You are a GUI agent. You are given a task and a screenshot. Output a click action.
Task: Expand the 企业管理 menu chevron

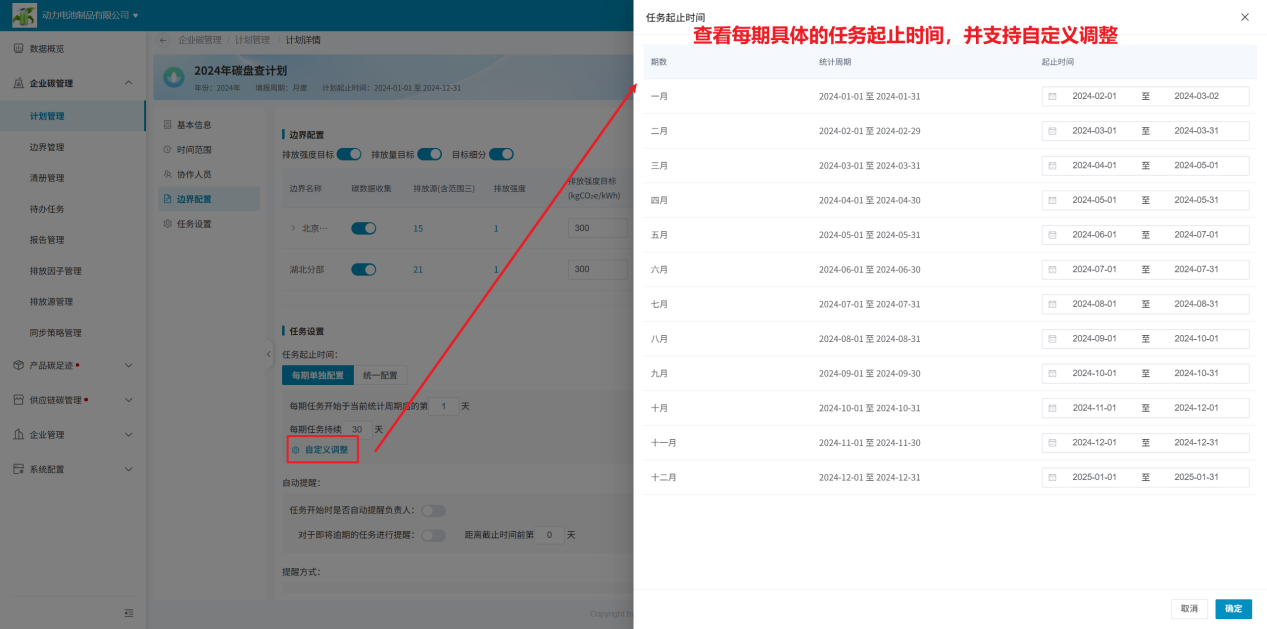128,435
